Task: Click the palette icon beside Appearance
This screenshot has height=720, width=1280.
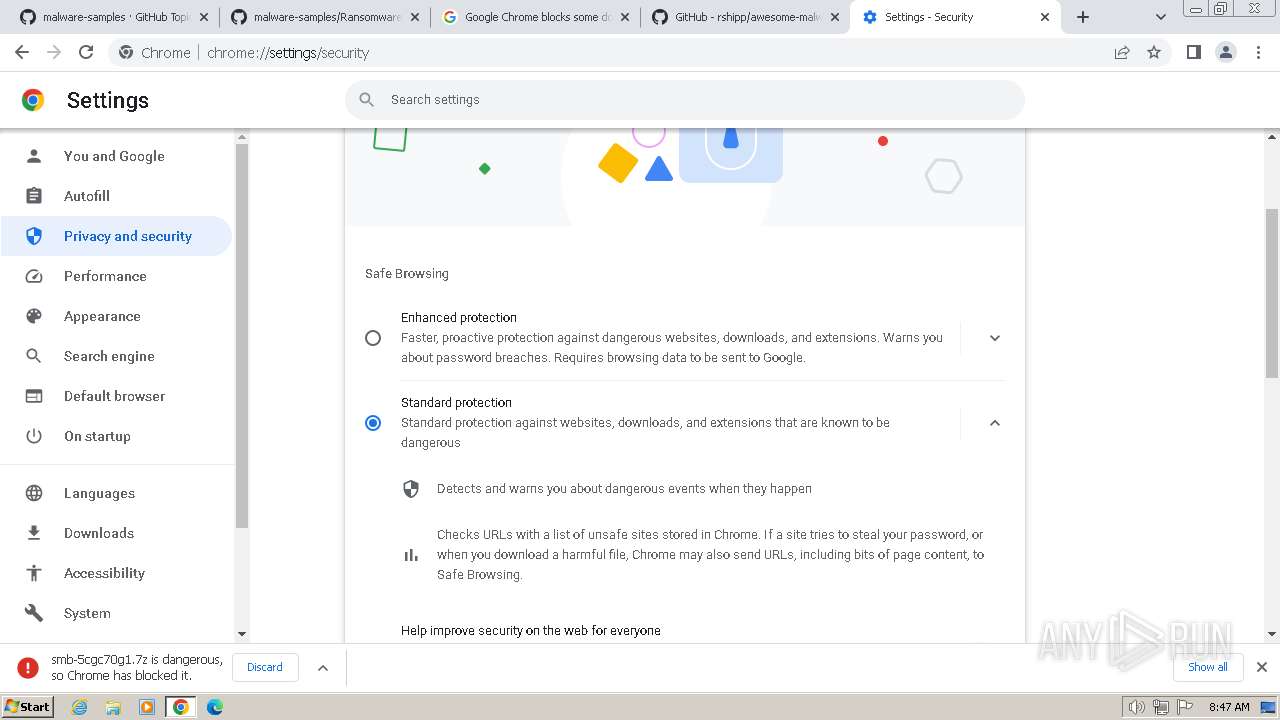Action: 34,316
